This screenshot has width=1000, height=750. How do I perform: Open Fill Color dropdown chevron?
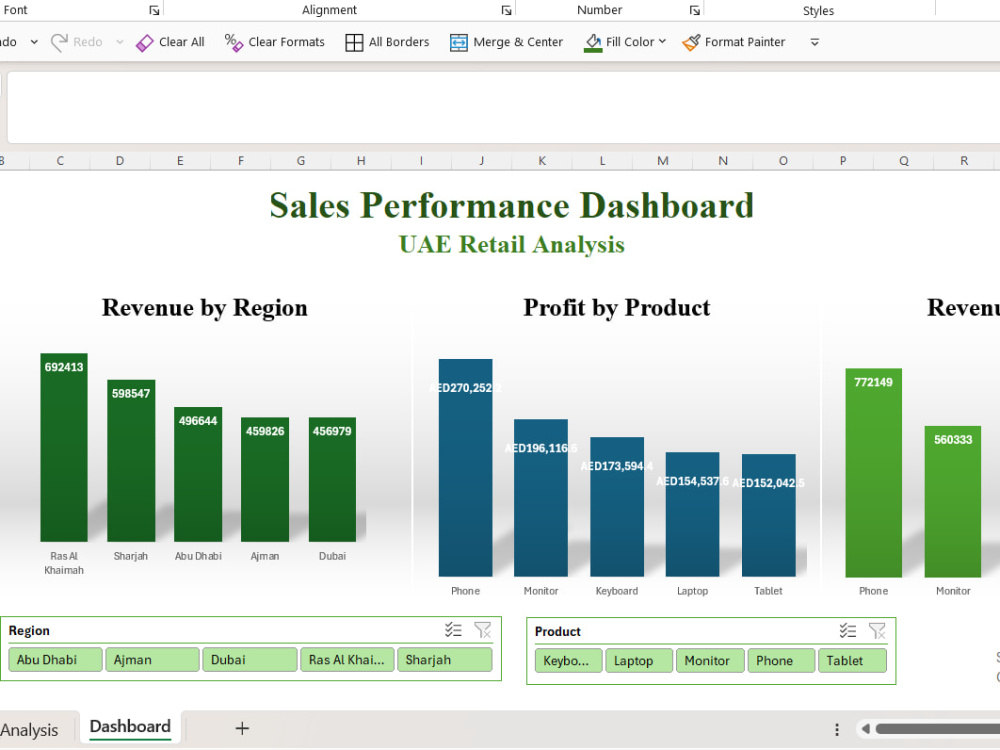click(662, 41)
